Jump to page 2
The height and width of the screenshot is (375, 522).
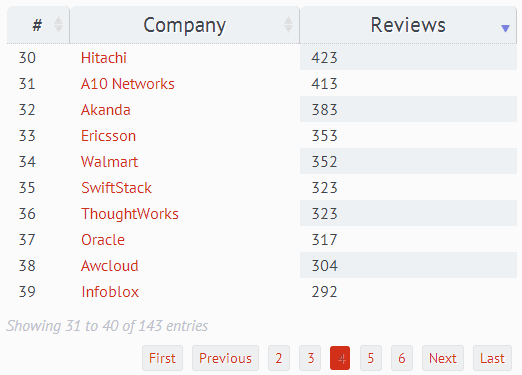coord(279,358)
